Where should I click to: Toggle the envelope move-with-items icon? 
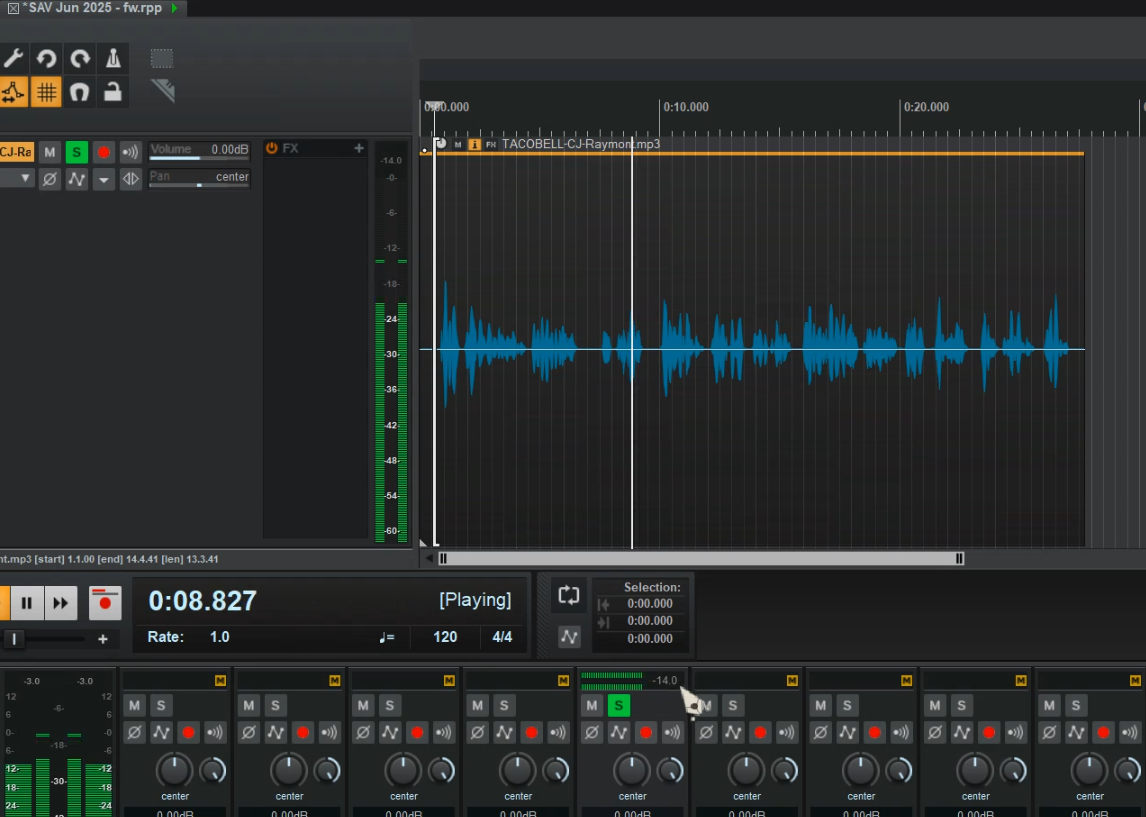(13, 92)
